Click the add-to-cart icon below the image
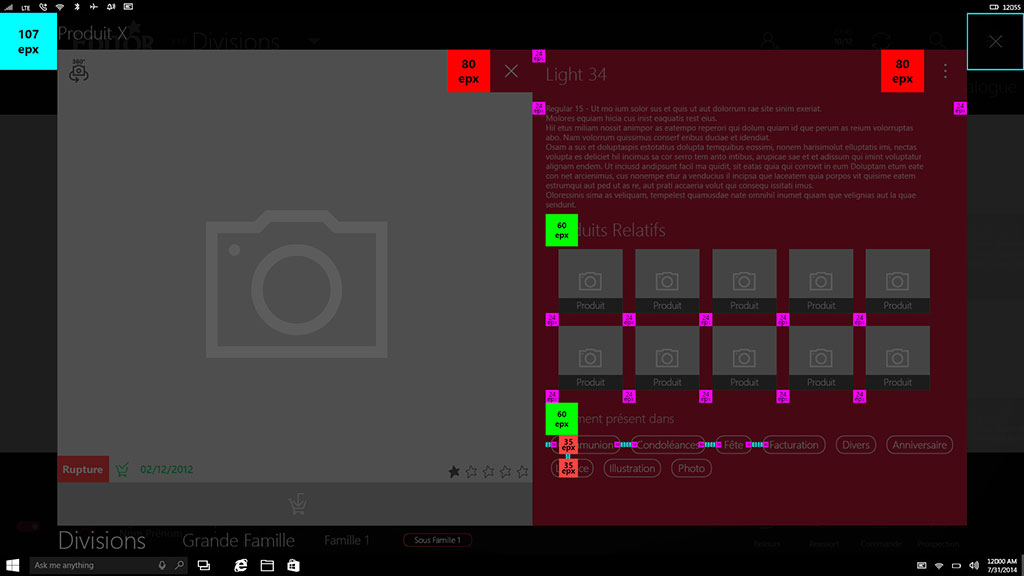Image resolution: width=1024 pixels, height=576 pixels. click(296, 504)
